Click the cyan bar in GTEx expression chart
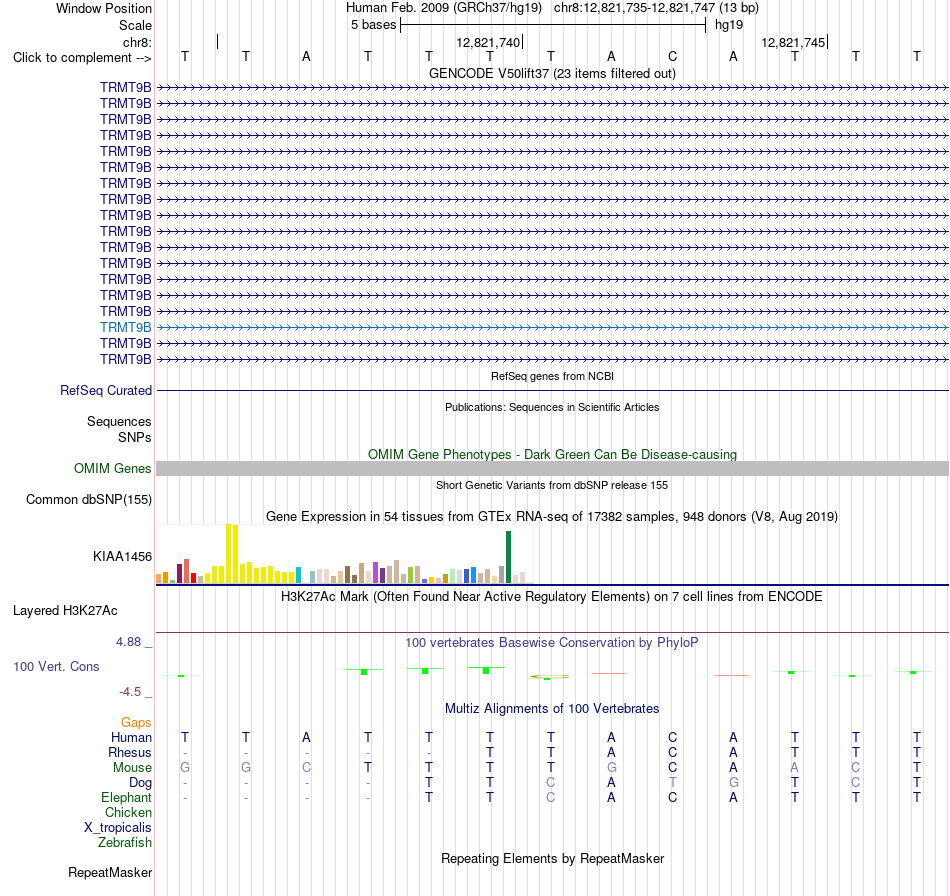 [298, 575]
